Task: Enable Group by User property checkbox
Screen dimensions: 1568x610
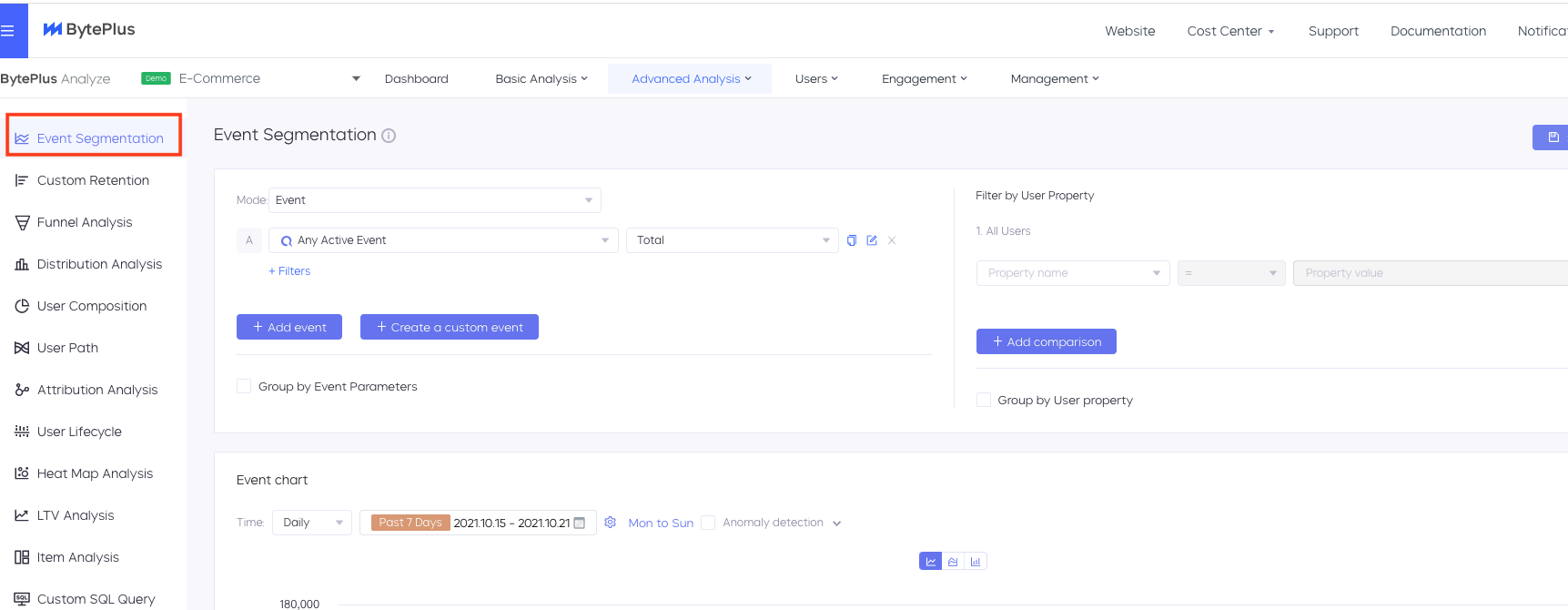Action: click(983, 400)
